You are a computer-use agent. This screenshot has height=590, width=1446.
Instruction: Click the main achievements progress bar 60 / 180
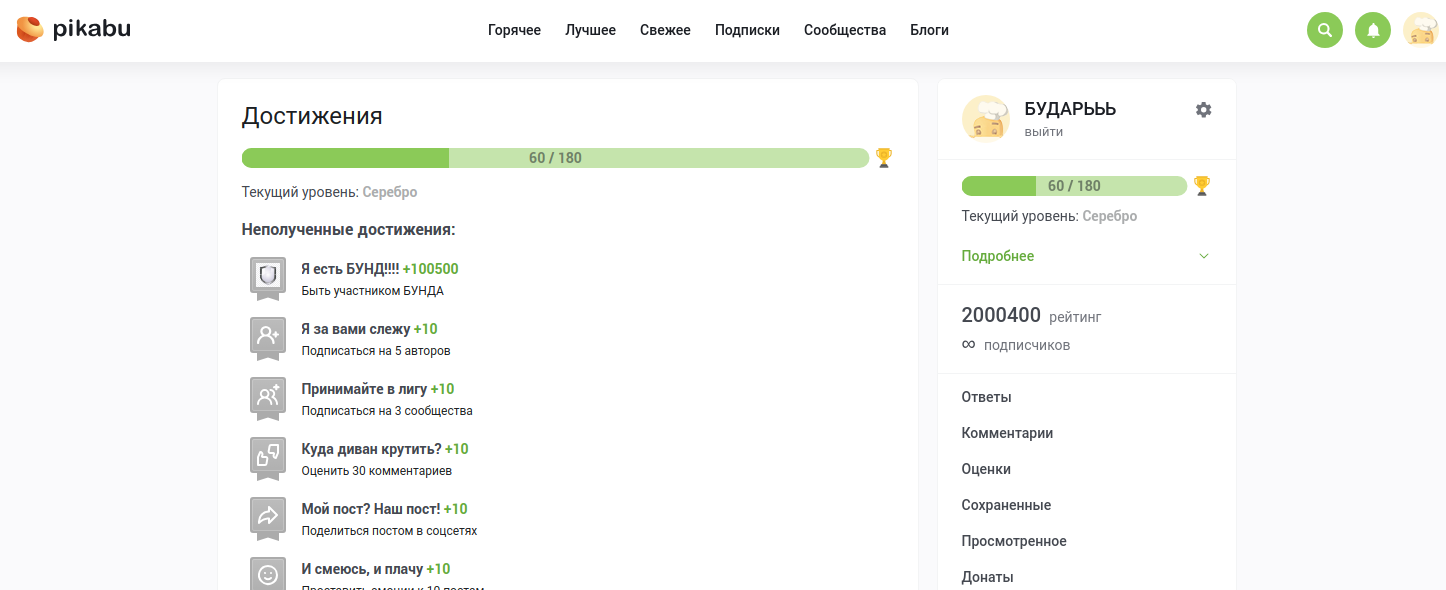(x=555, y=158)
